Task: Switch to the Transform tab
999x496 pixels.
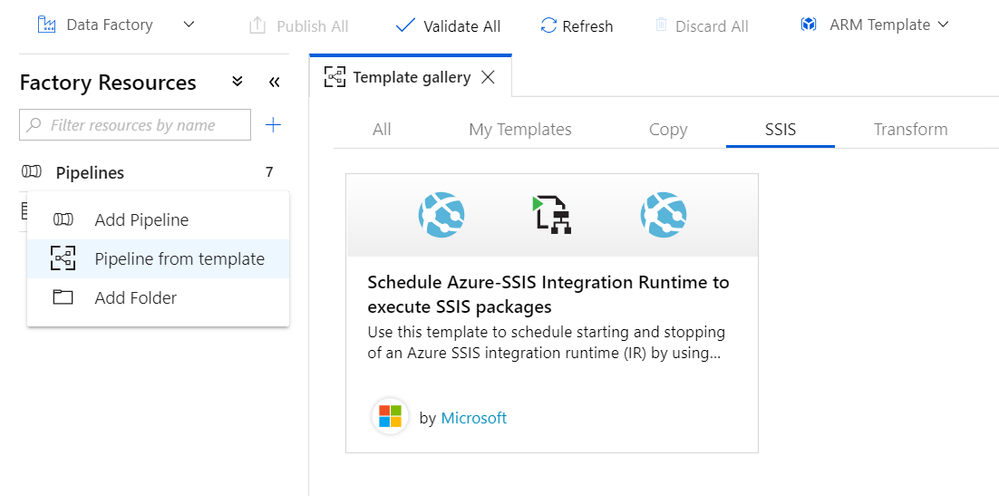Action: click(910, 129)
